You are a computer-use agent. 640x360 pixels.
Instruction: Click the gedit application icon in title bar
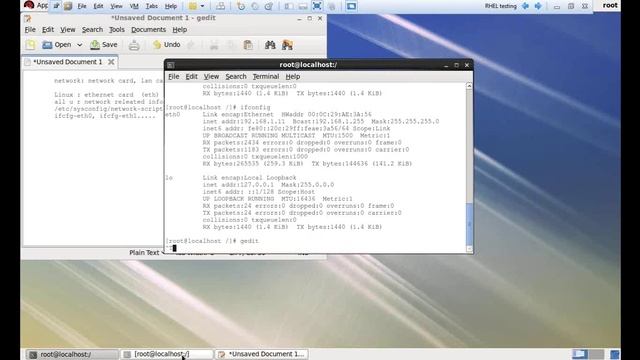pyautogui.click(x=27, y=18)
